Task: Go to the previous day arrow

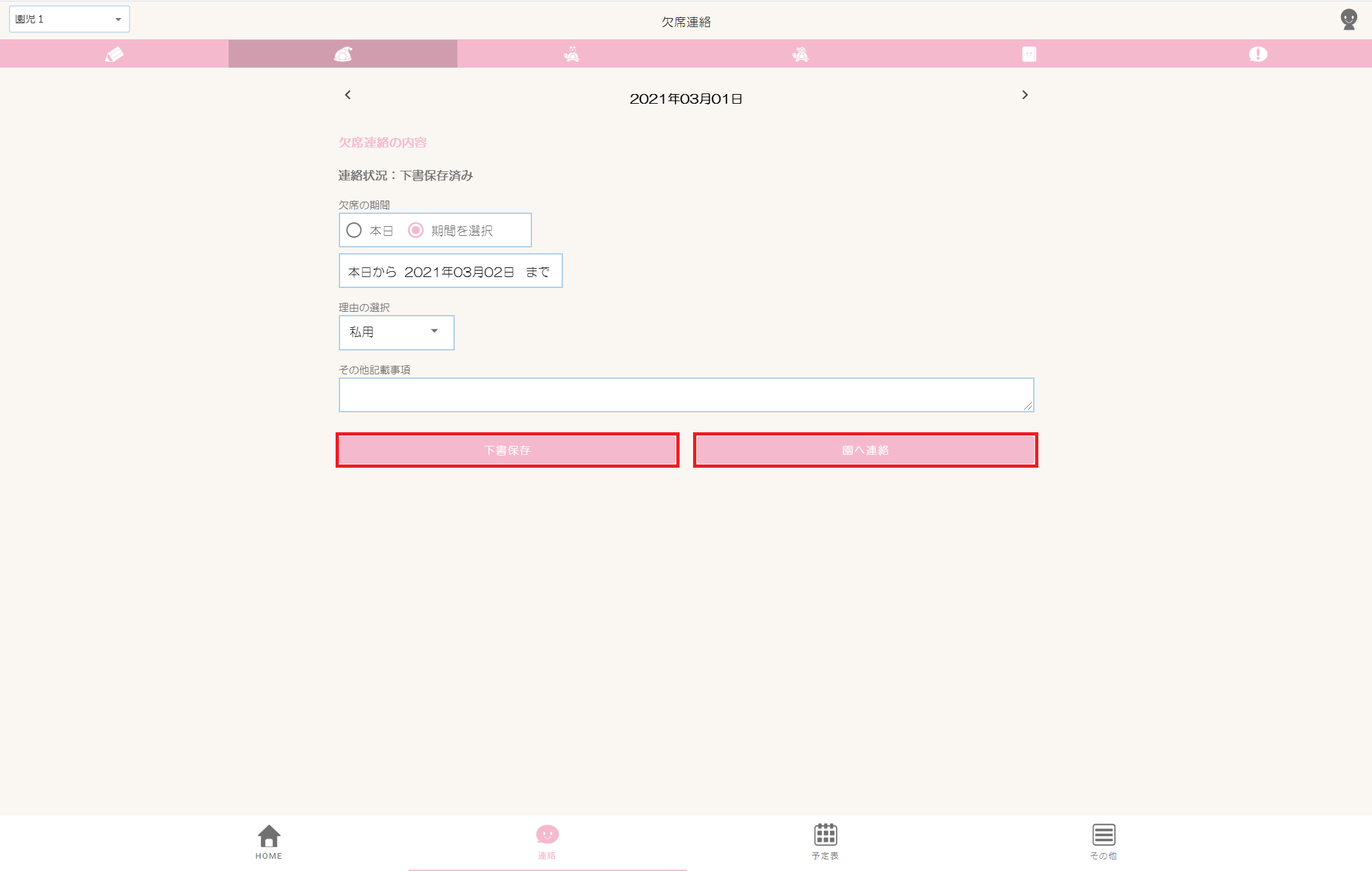Action: (x=348, y=95)
